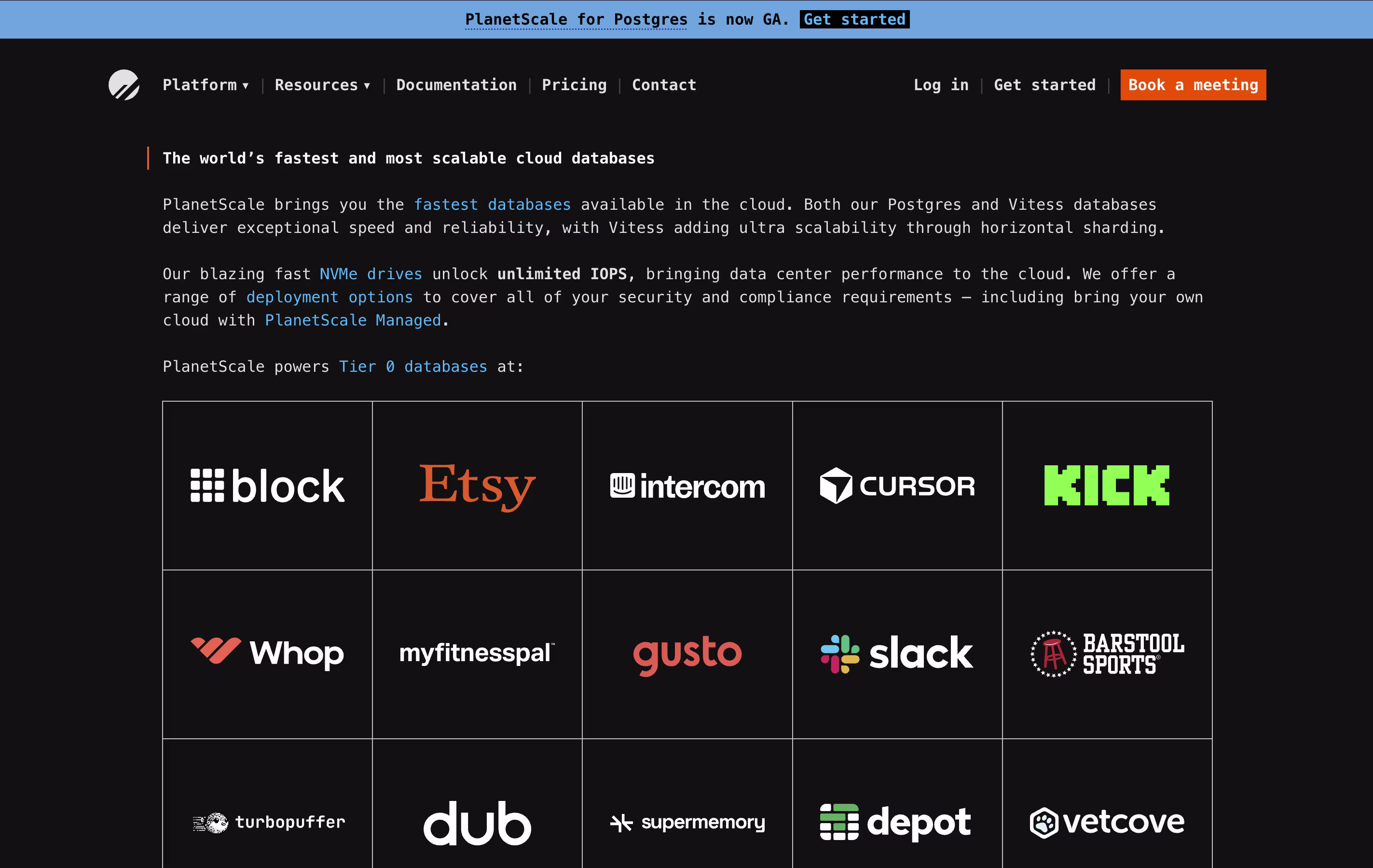Follow the deployment options link

[330, 298]
